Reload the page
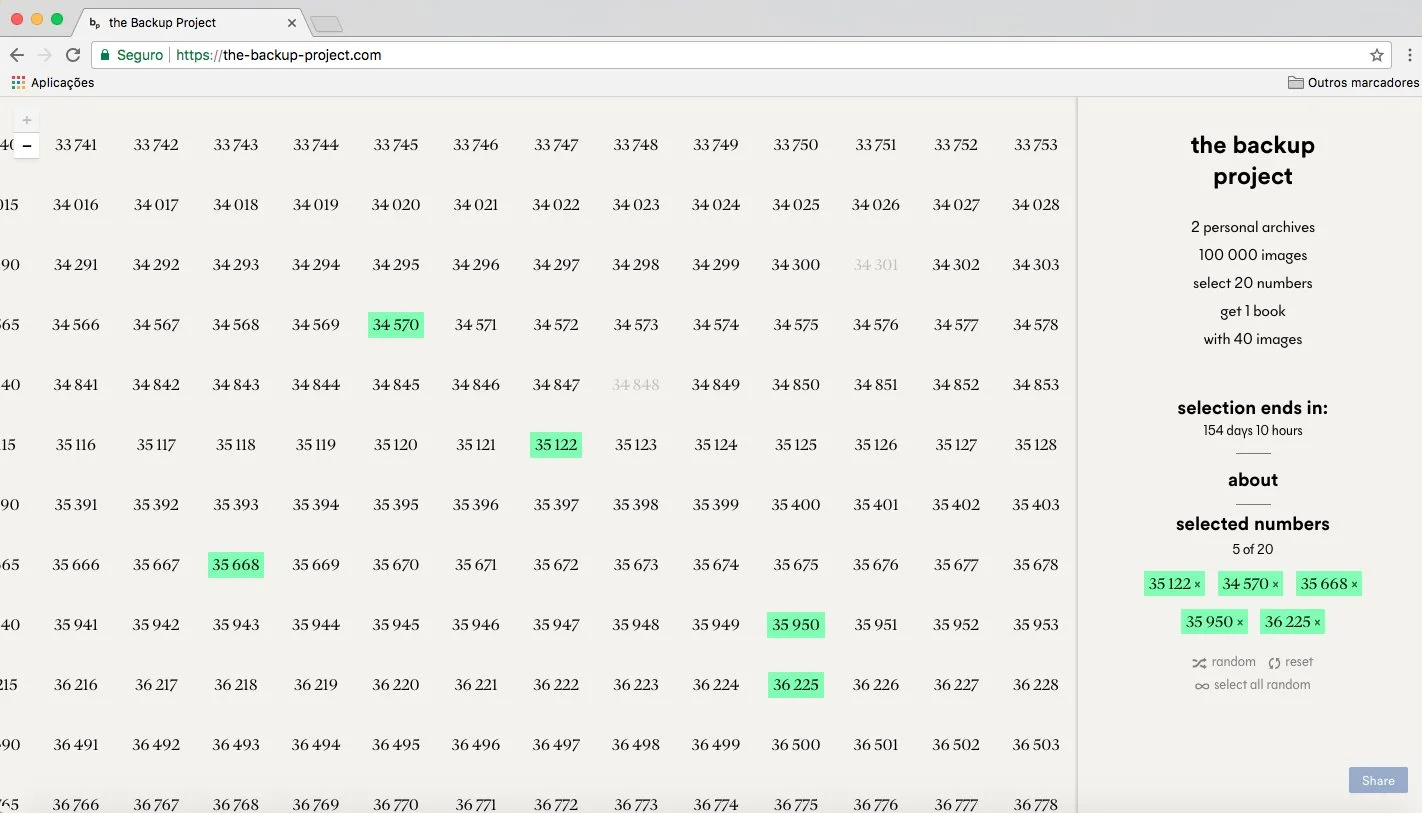Screen dimensions: 1422x813 (x=72, y=55)
